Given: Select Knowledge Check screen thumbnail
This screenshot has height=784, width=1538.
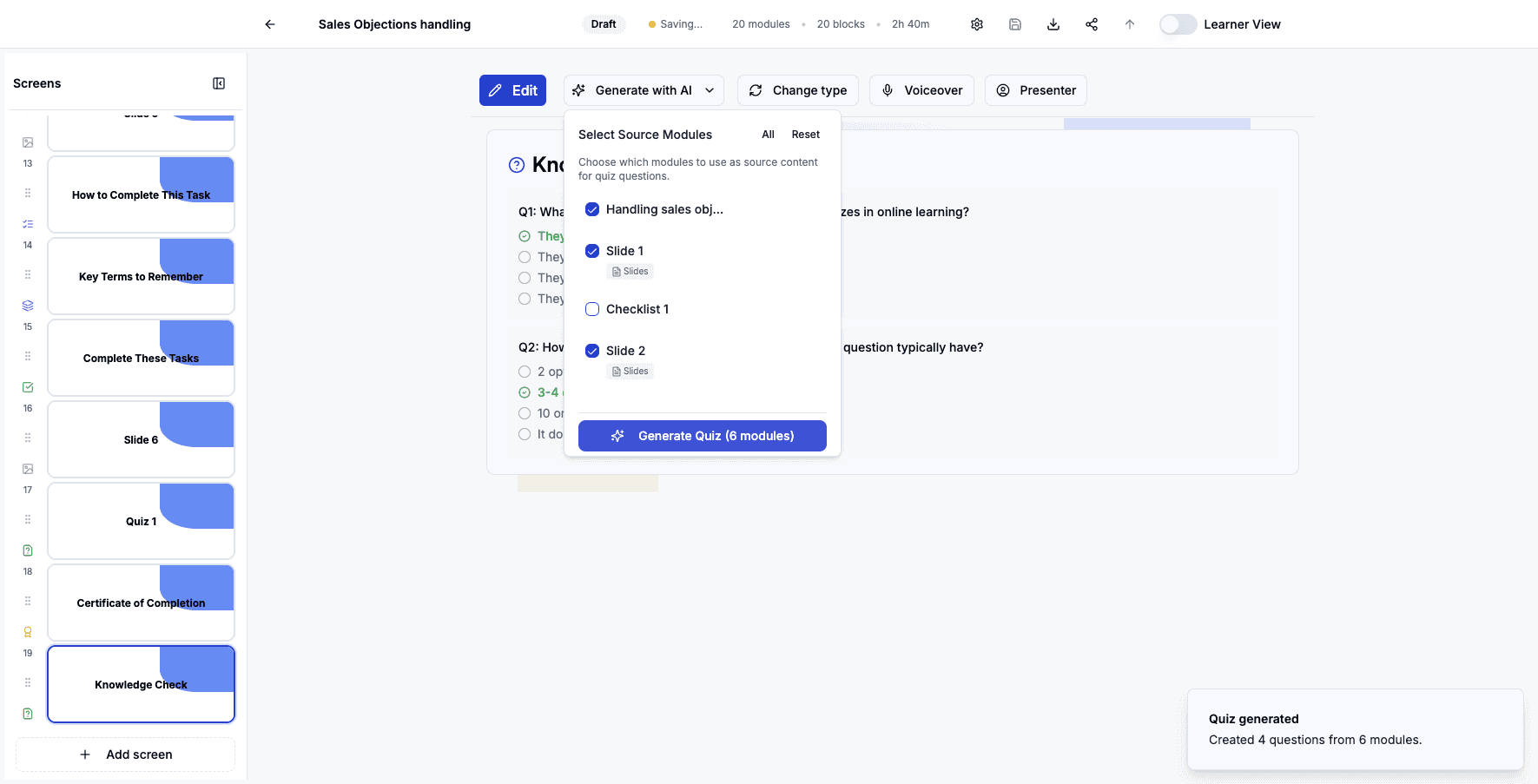Looking at the screenshot, I should click(x=141, y=684).
